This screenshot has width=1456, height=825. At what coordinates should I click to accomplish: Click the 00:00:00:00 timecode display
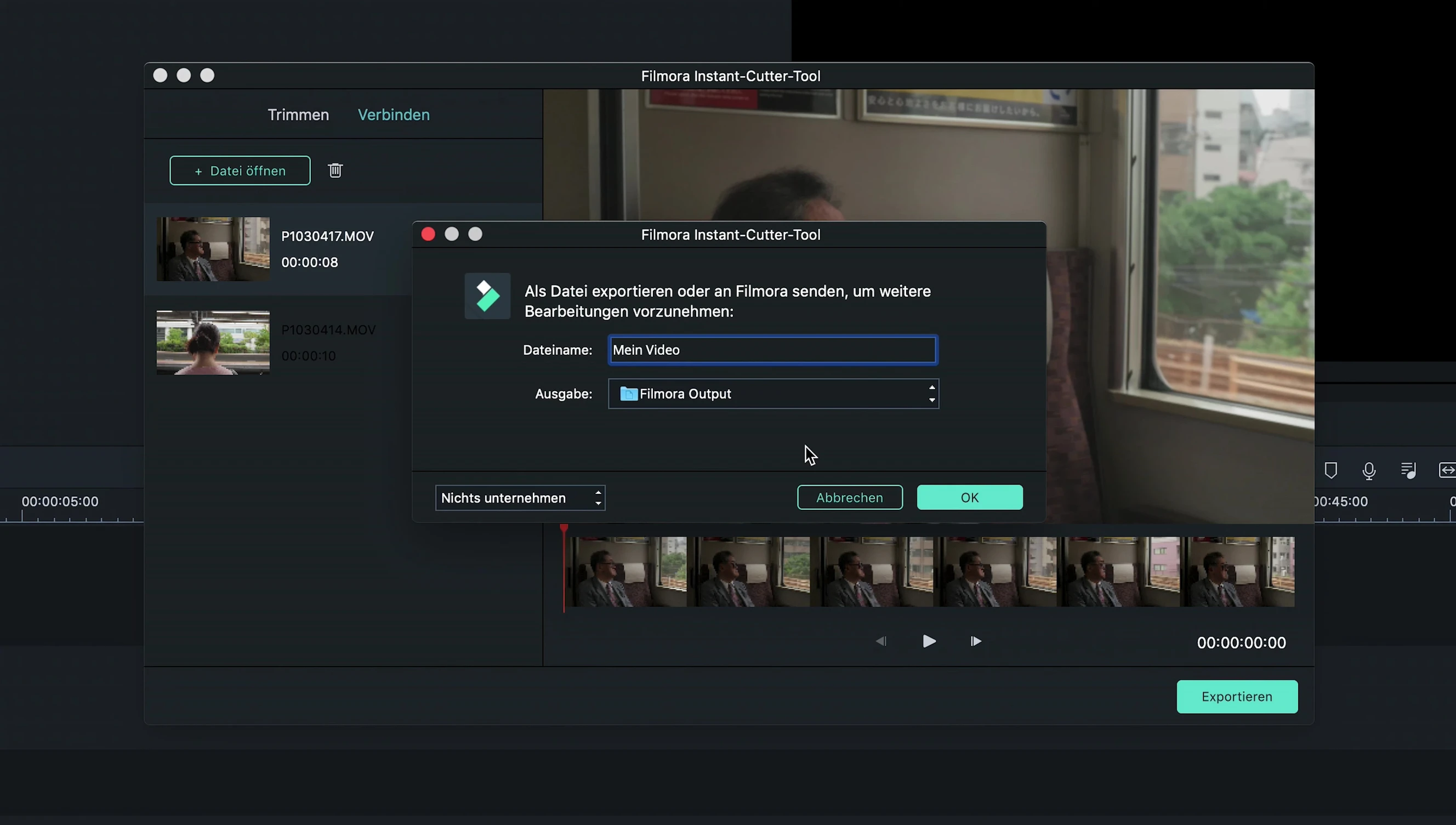click(x=1241, y=642)
